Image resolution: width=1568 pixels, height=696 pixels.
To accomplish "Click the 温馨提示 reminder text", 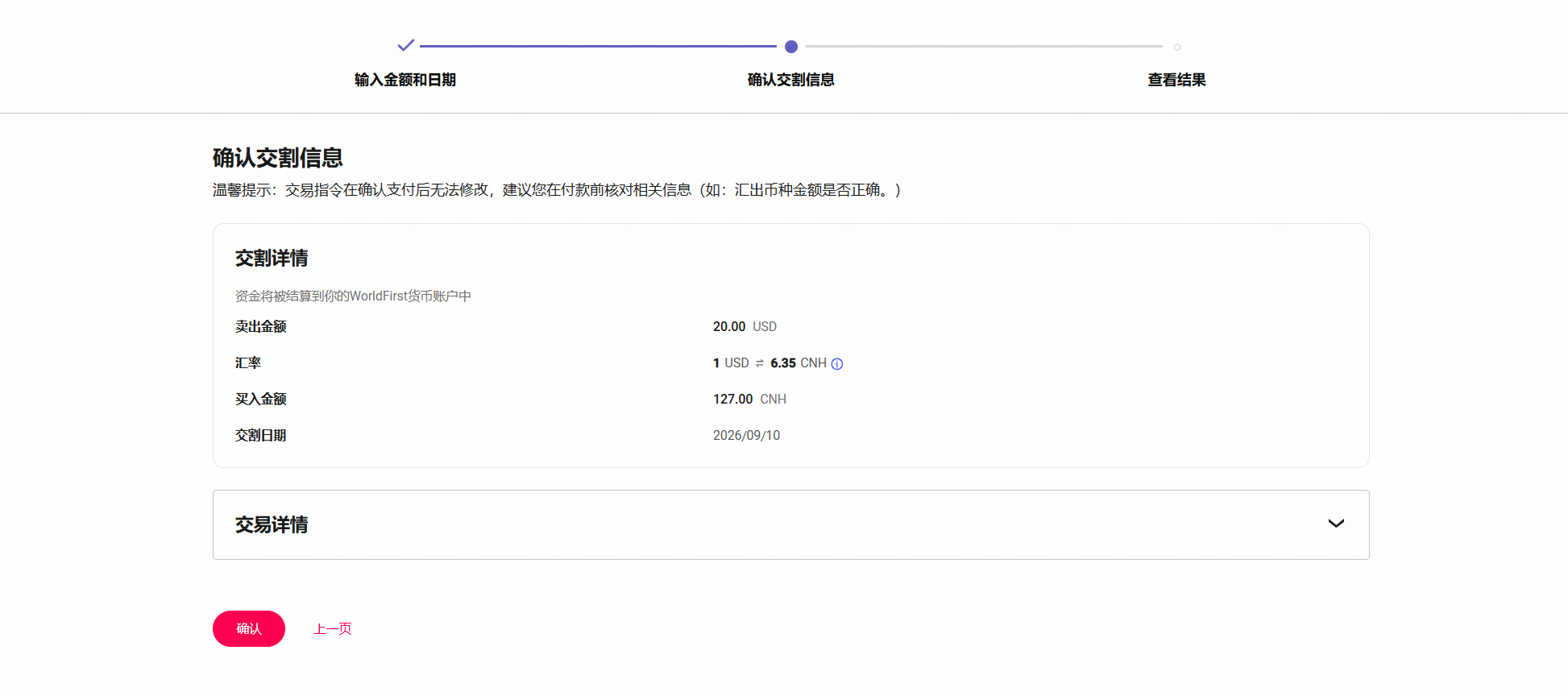I will (x=557, y=190).
